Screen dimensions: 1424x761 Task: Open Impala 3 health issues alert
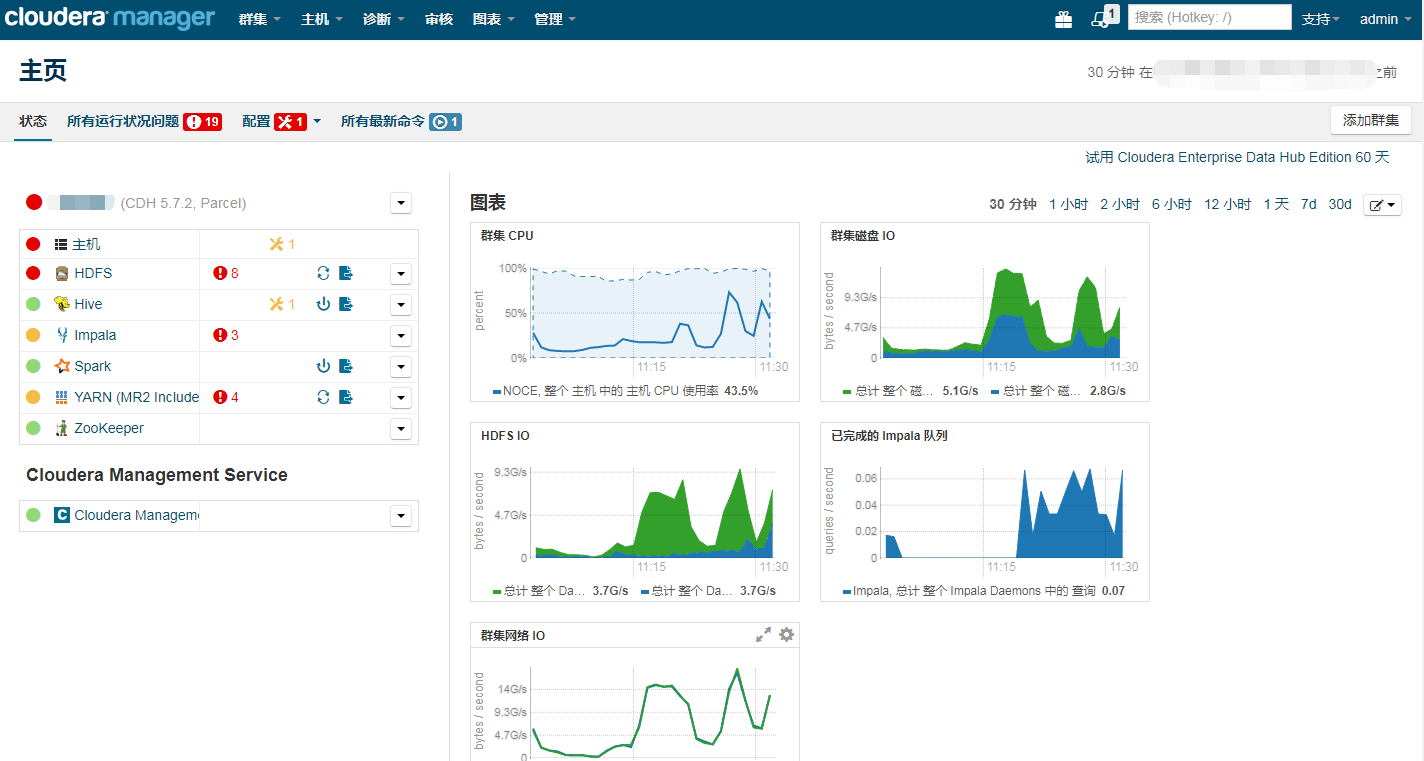226,335
